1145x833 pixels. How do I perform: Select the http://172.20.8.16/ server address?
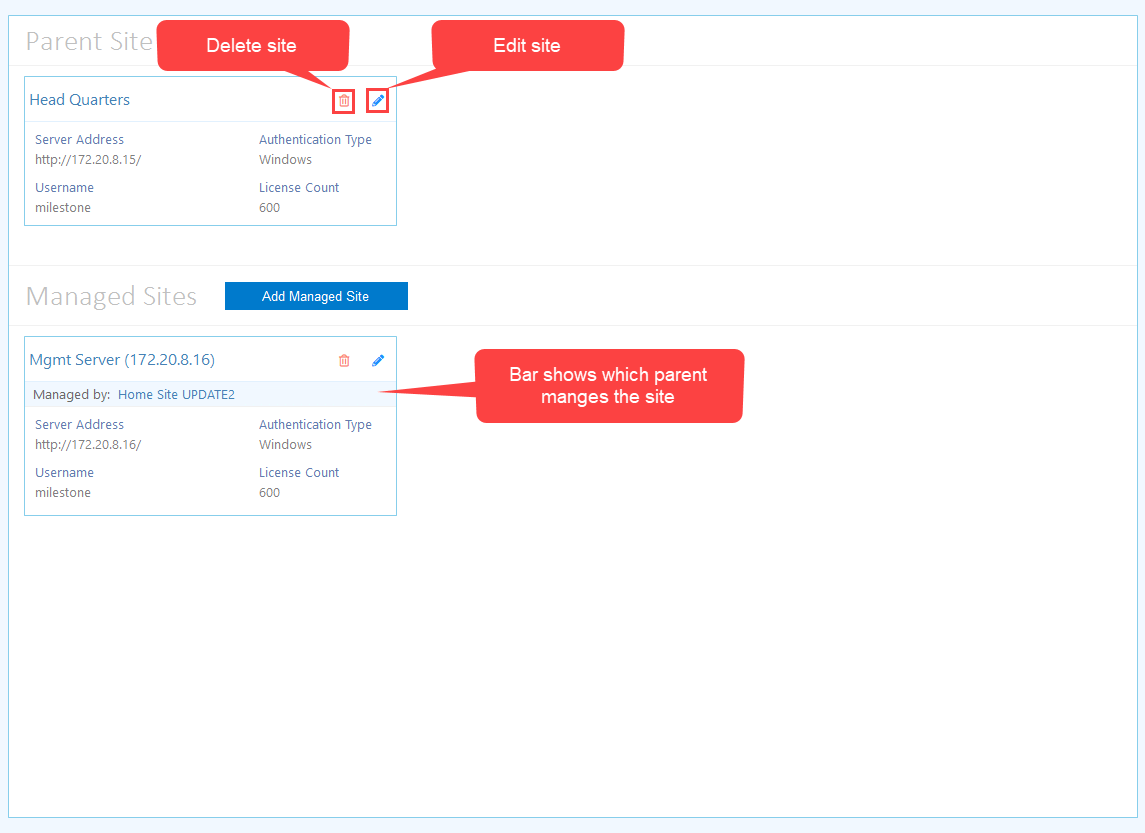click(x=88, y=445)
